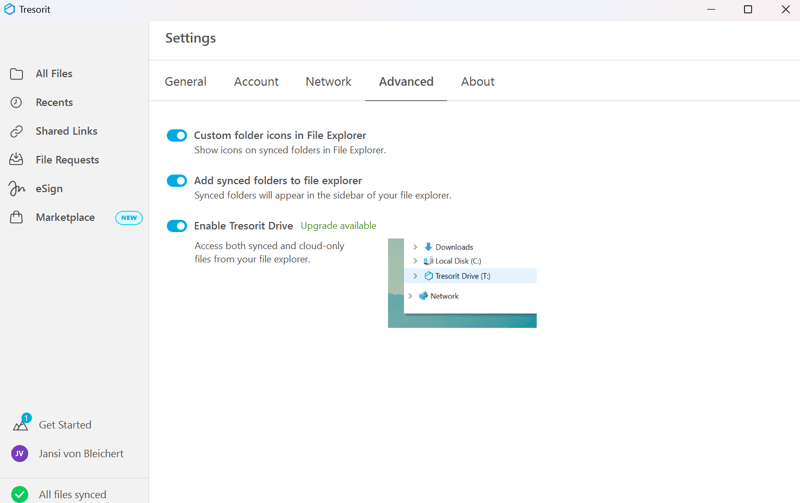
Task: Click the Tresorit Drive icon in preview
Action: [429, 276]
